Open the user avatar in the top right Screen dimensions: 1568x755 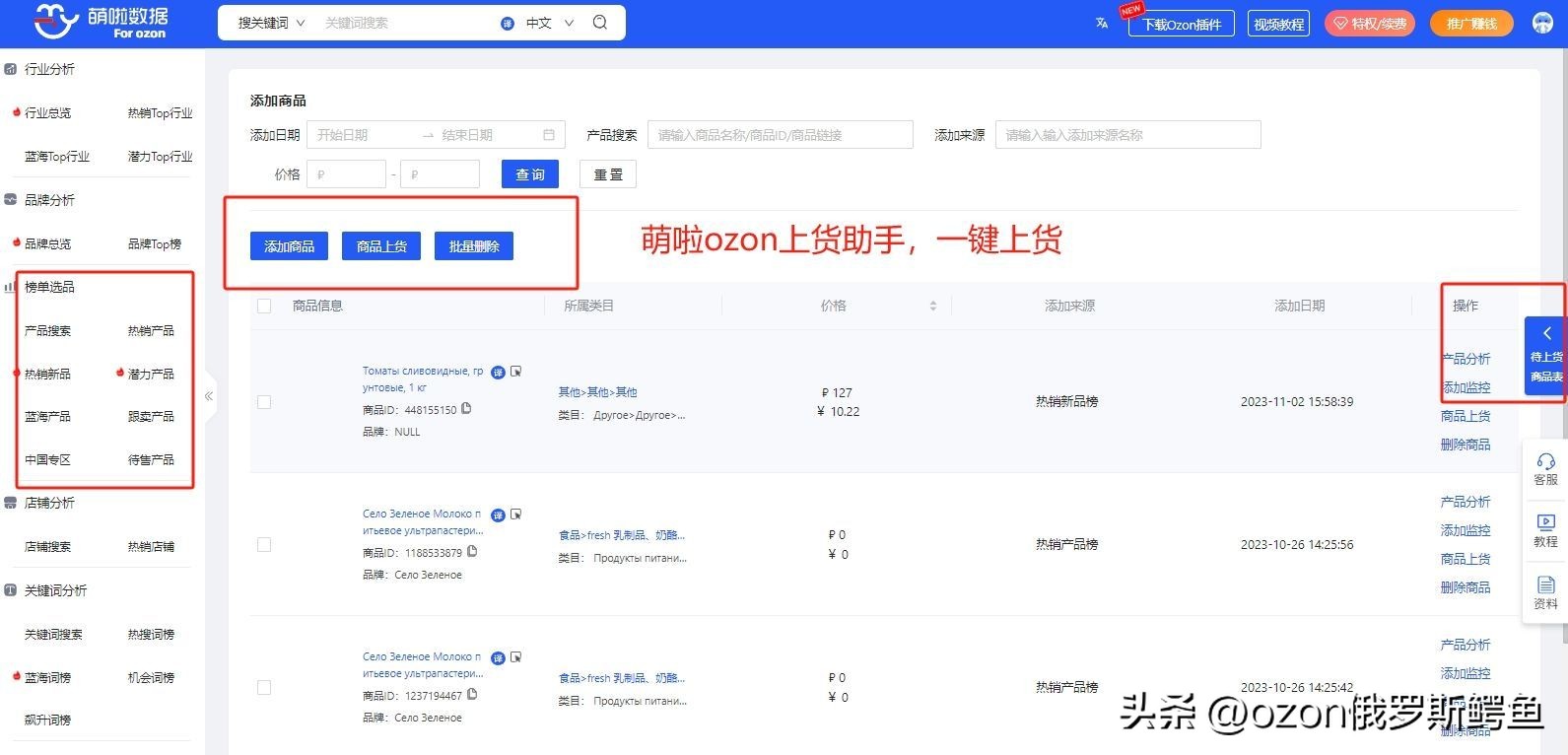[1542, 23]
